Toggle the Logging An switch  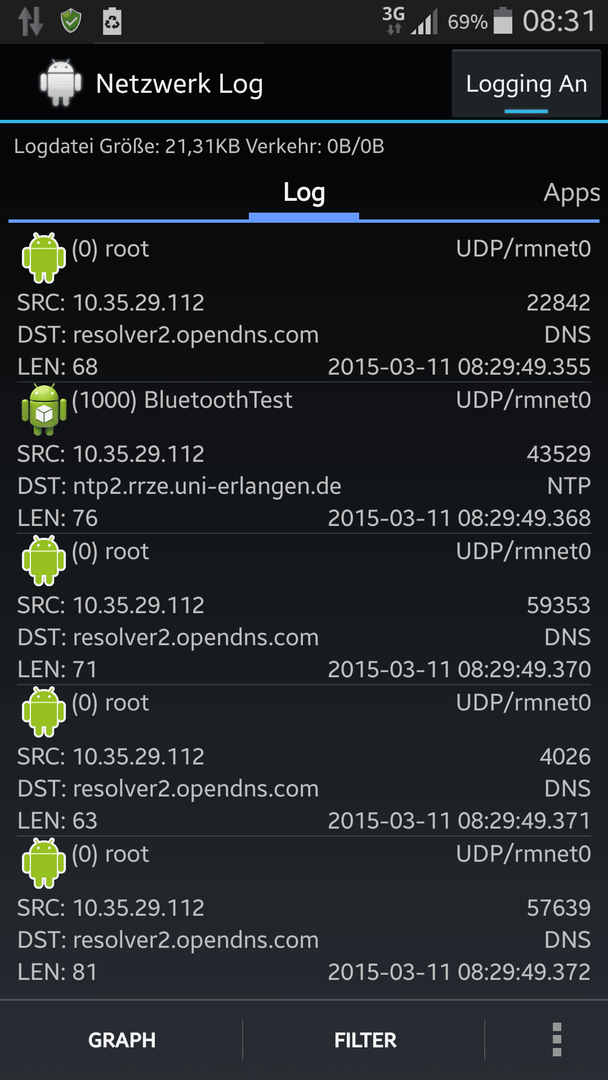[526, 84]
